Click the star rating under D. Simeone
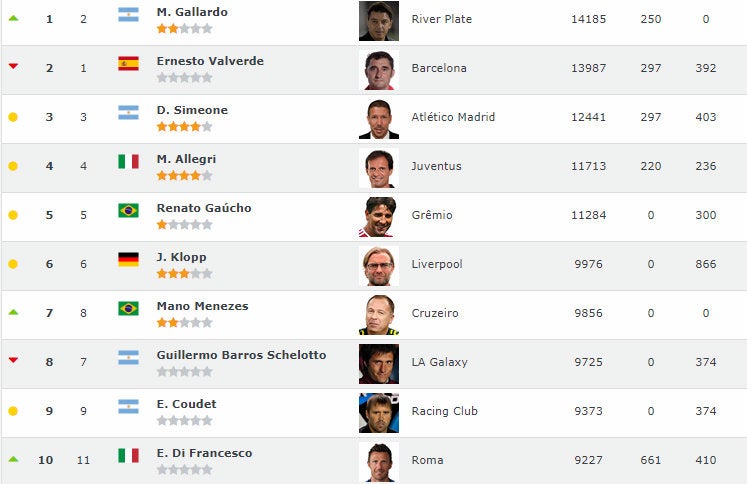This screenshot has width=747, height=484. coord(184,127)
